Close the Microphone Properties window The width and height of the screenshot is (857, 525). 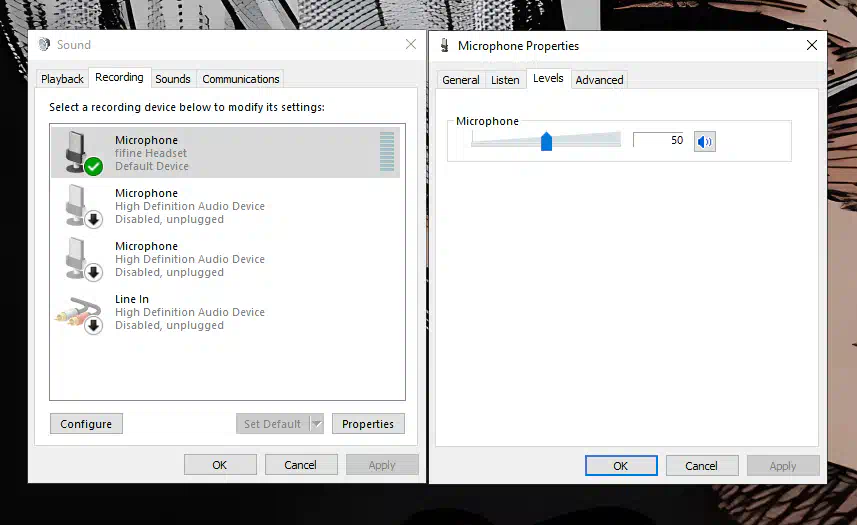click(812, 45)
